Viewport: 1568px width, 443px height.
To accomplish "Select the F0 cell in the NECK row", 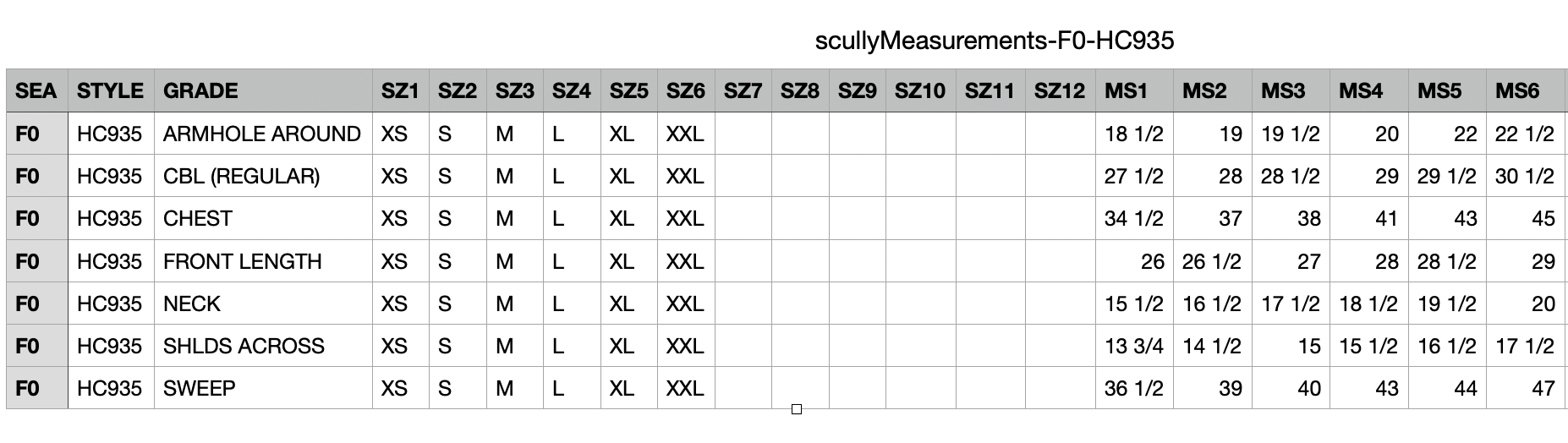I will (x=28, y=304).
